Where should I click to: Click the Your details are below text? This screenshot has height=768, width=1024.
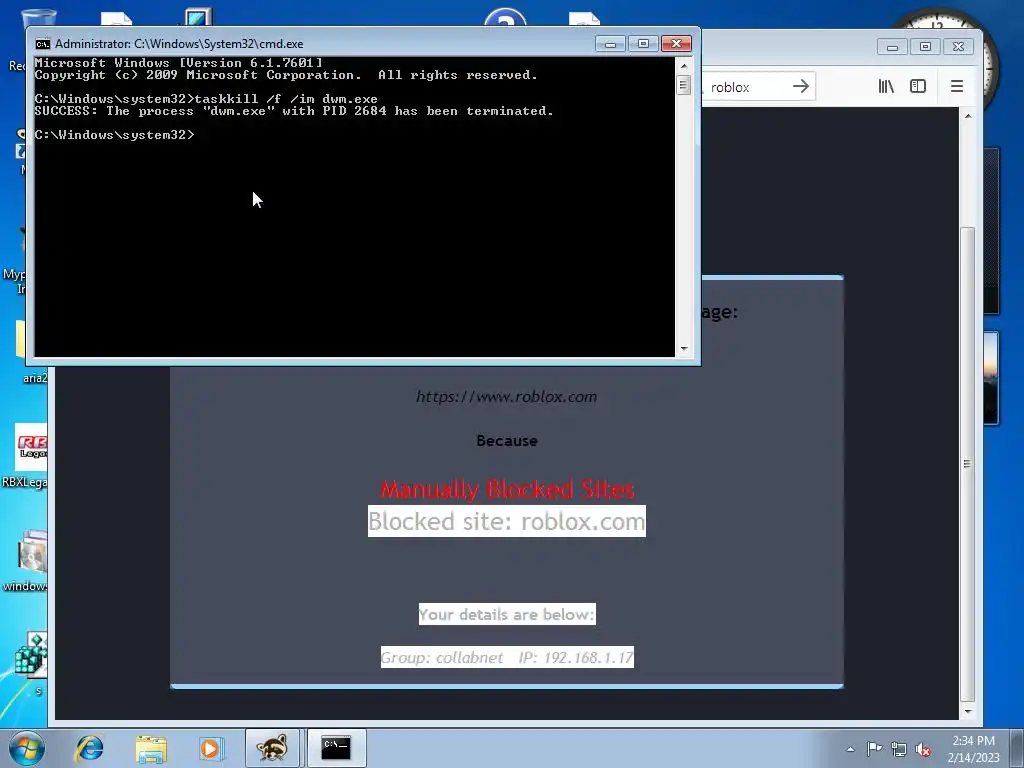(507, 614)
